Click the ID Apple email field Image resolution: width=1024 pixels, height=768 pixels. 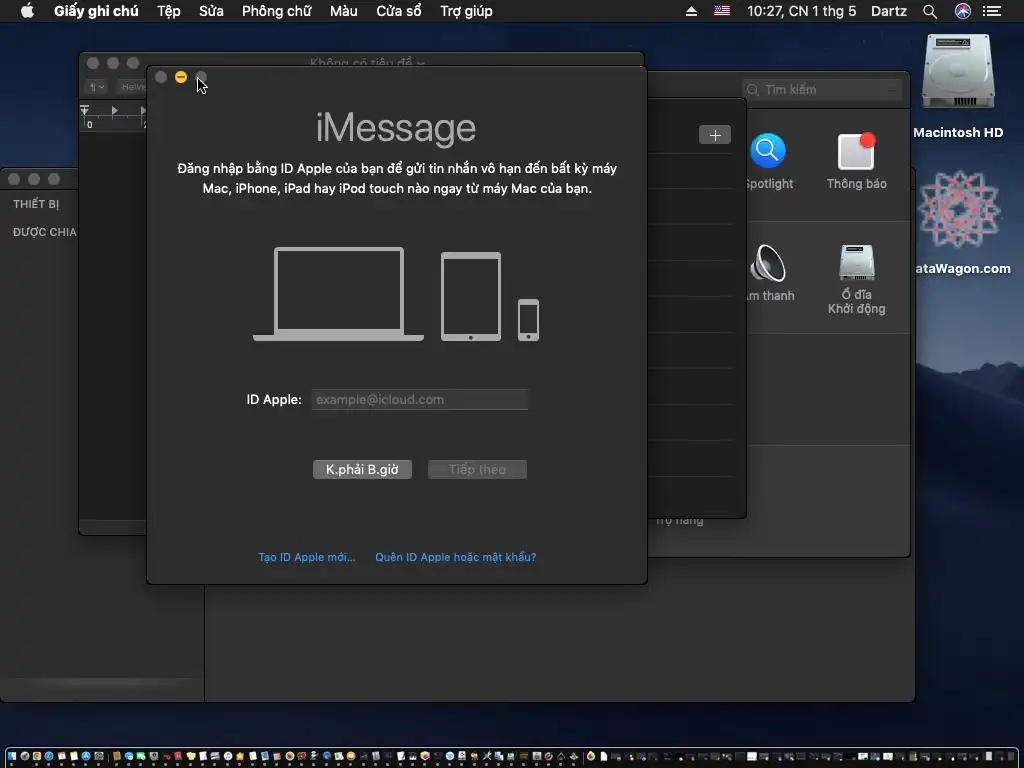click(x=420, y=399)
